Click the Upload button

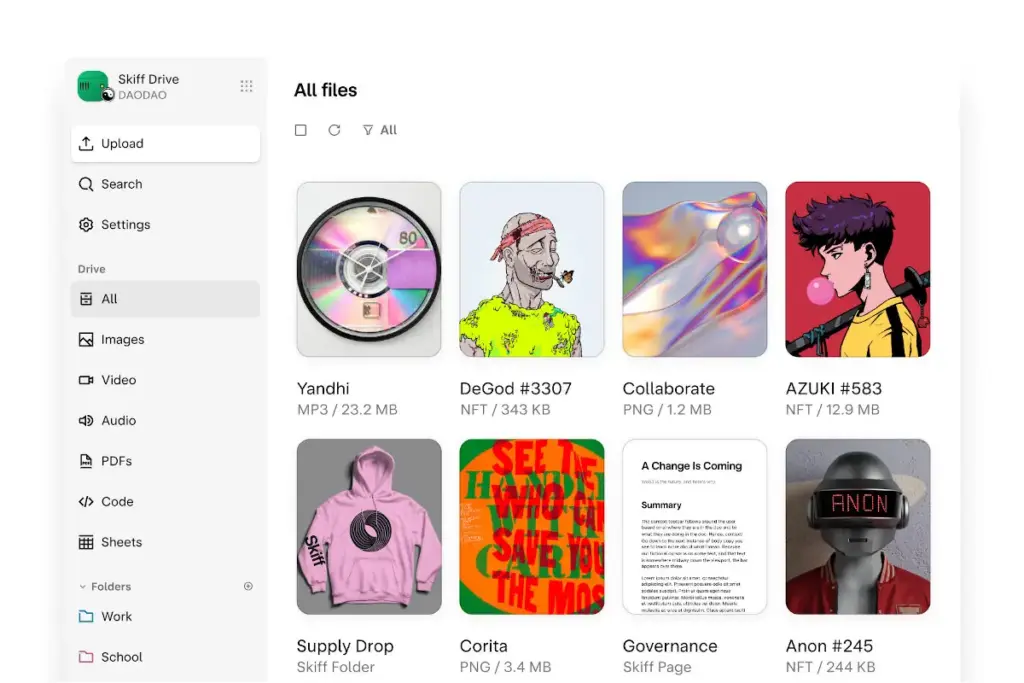pos(165,144)
